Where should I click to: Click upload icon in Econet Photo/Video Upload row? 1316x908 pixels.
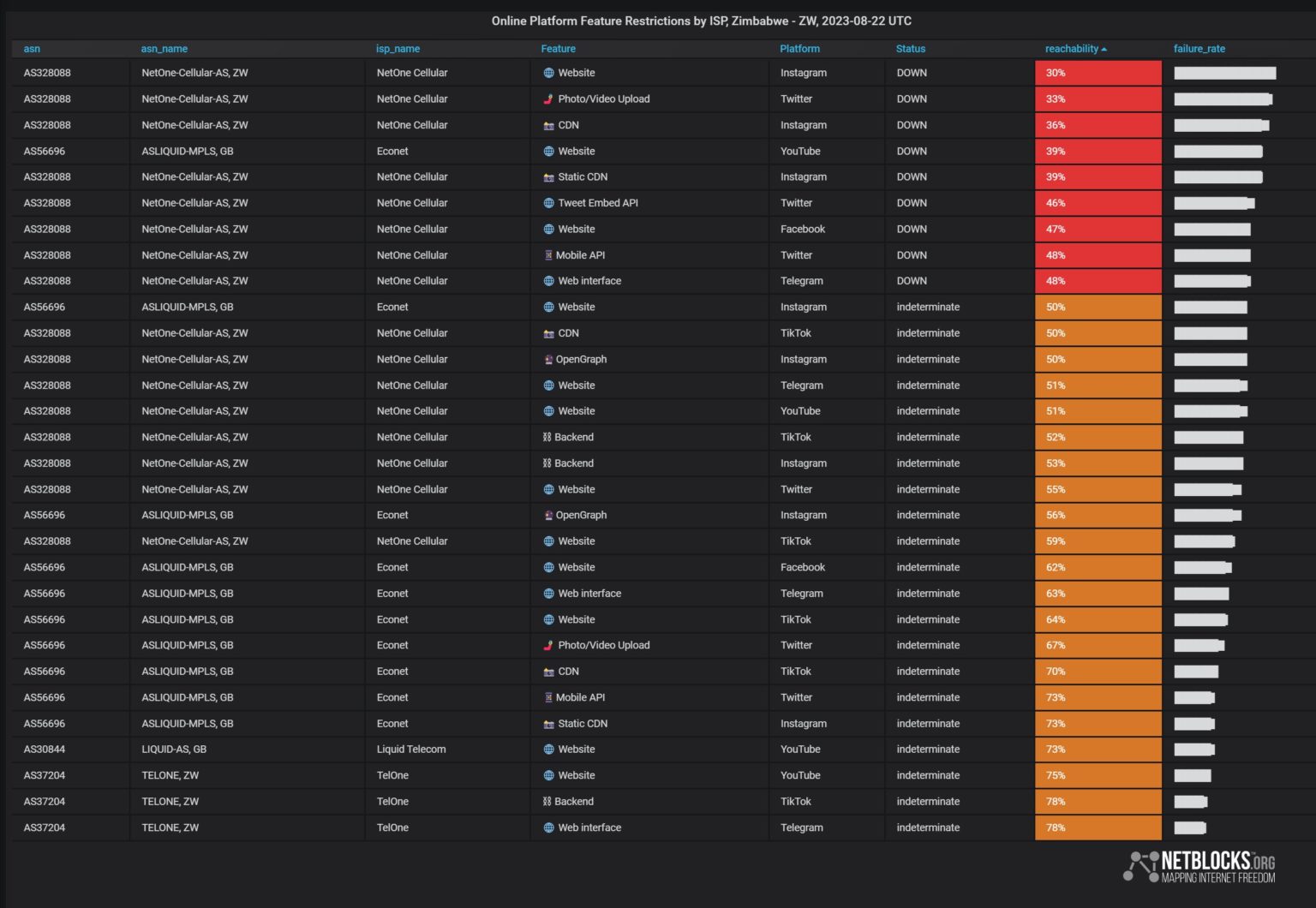point(548,646)
